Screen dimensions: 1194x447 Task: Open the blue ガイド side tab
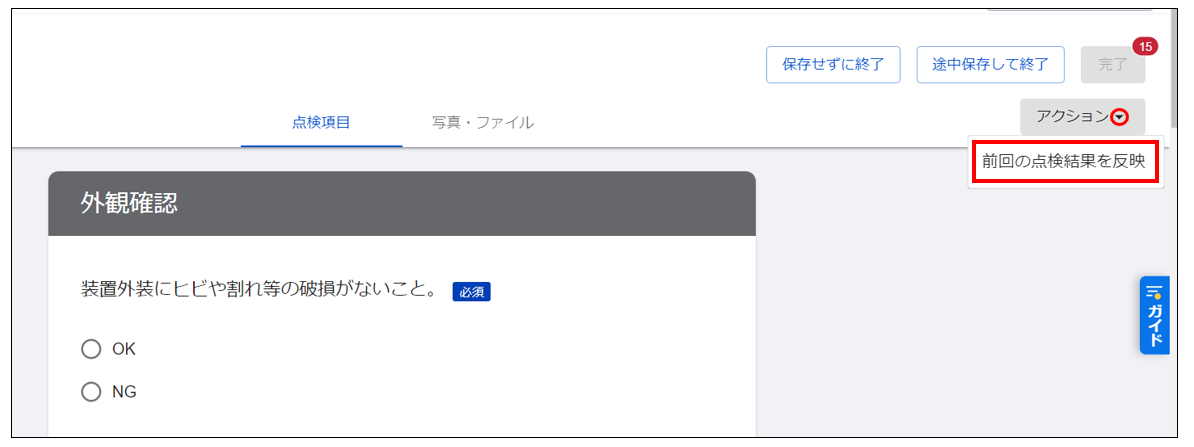click(x=1154, y=315)
